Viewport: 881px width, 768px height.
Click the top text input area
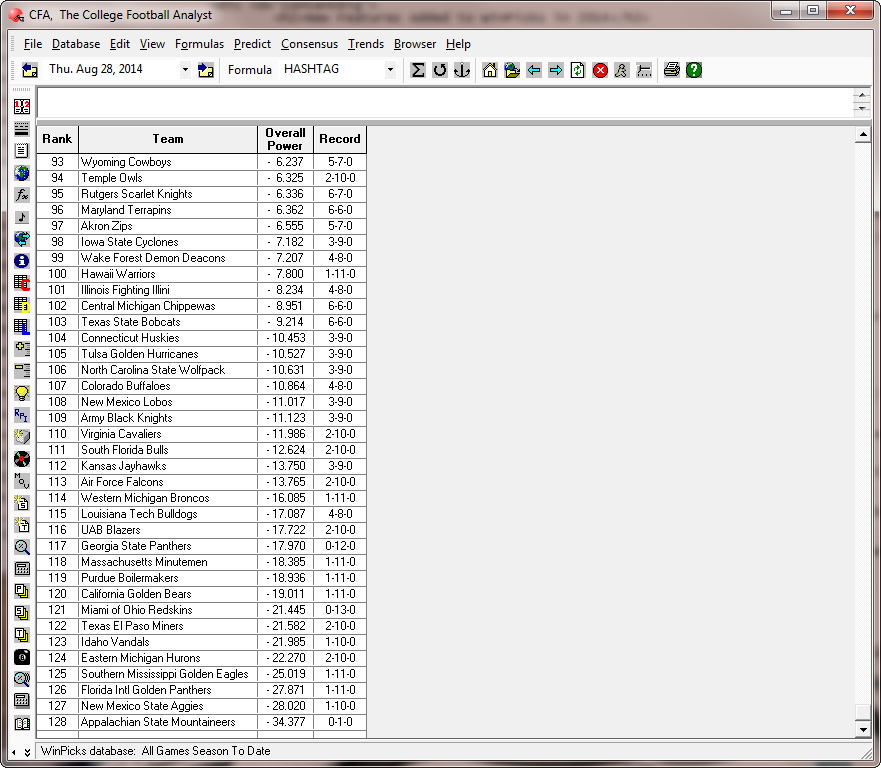point(445,103)
